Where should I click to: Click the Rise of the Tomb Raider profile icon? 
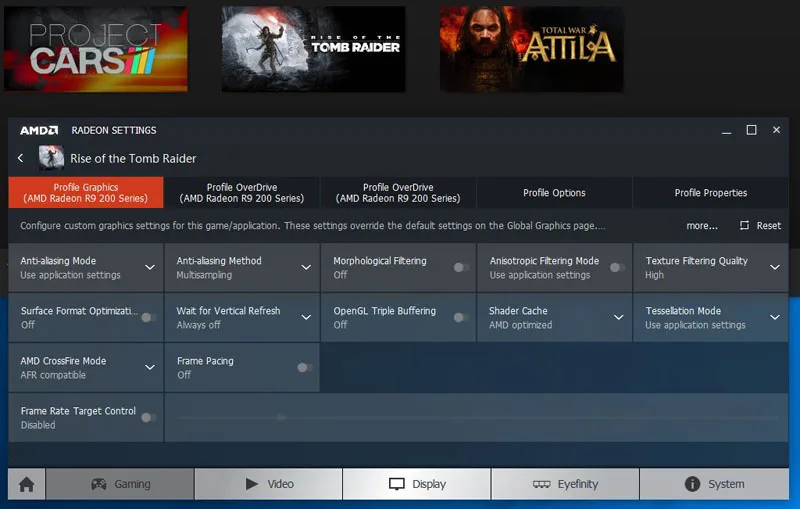click(x=51, y=158)
